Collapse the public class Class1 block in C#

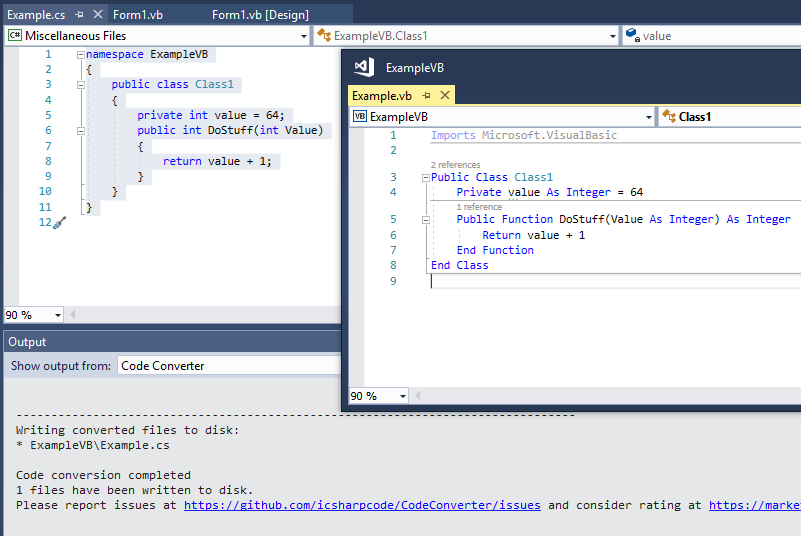tap(81, 85)
